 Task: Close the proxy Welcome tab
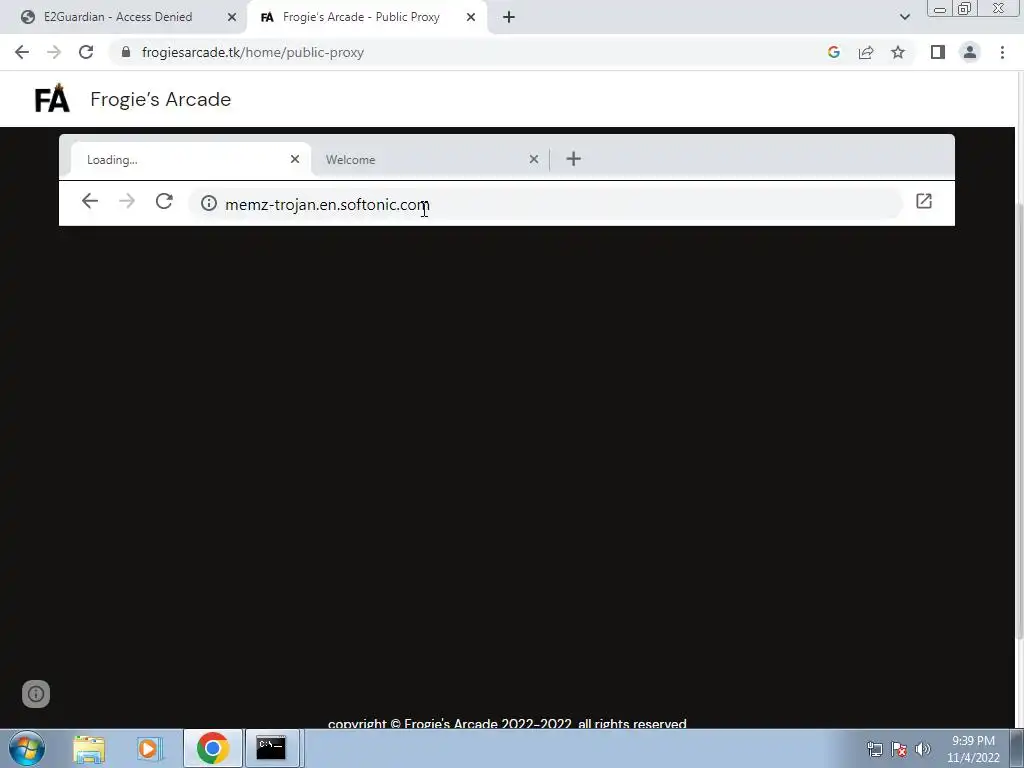534,159
